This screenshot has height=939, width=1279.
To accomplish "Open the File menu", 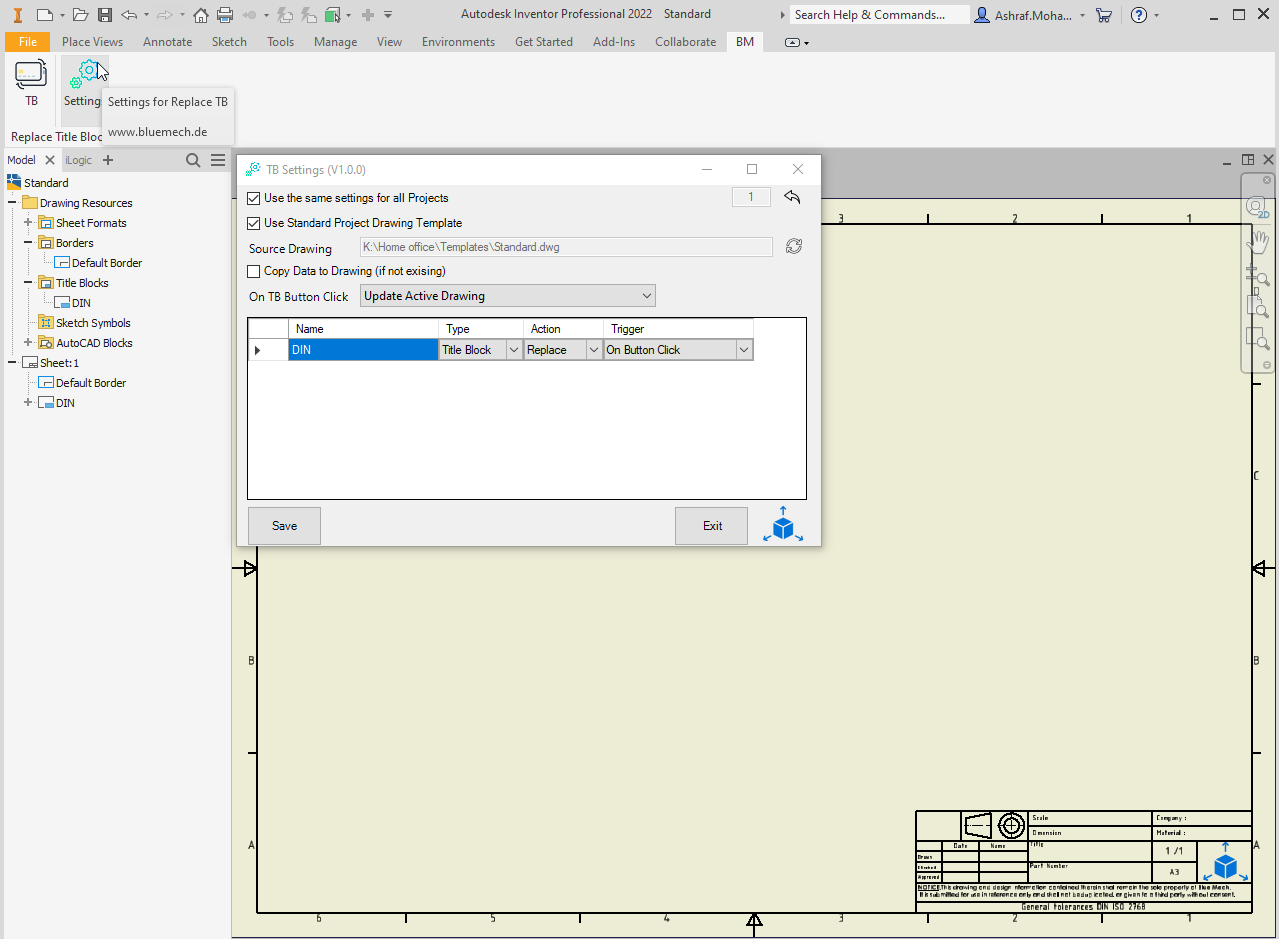I will pyautogui.click(x=27, y=42).
